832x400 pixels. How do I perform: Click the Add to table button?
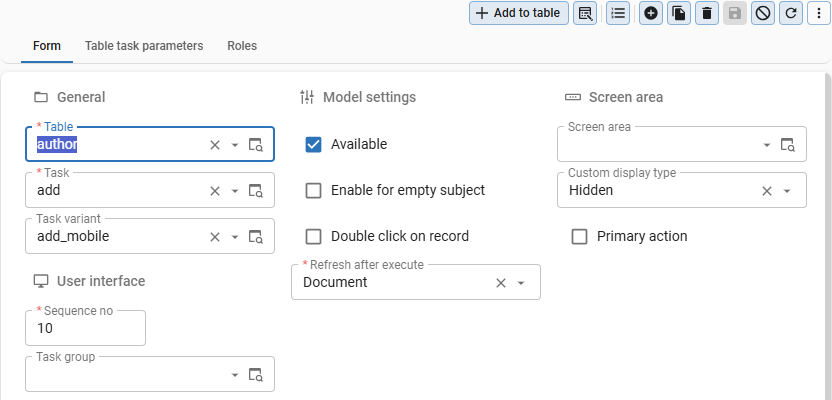pyautogui.click(x=518, y=13)
